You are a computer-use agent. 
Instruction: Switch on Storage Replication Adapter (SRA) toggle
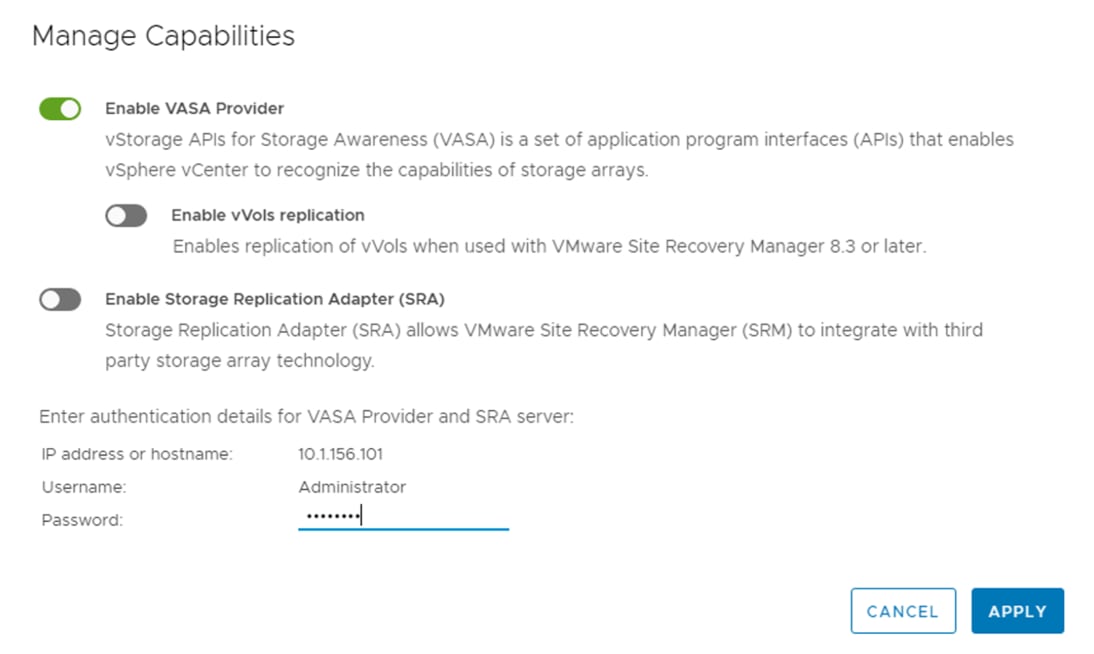pyautogui.click(x=60, y=300)
